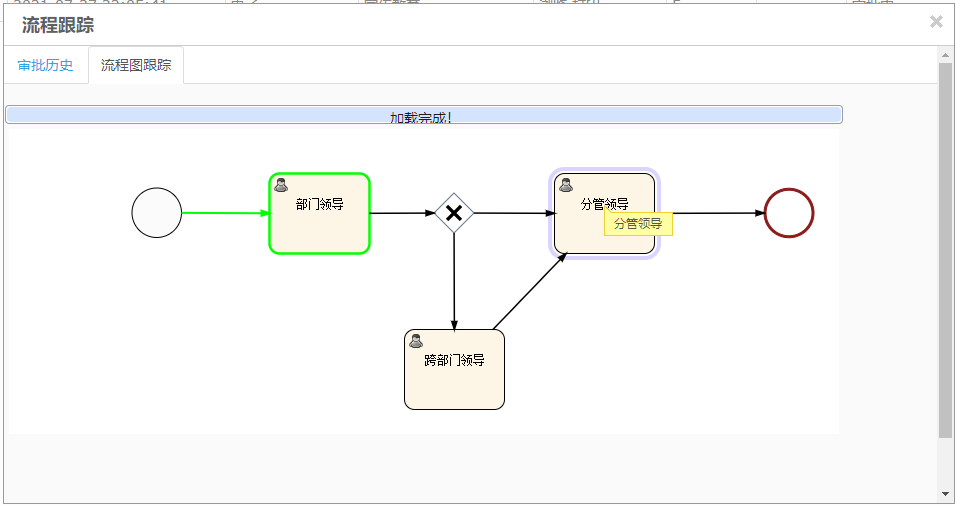Close the 流程跟踪 dialog
The image size is (955, 505).
pyautogui.click(x=936, y=22)
